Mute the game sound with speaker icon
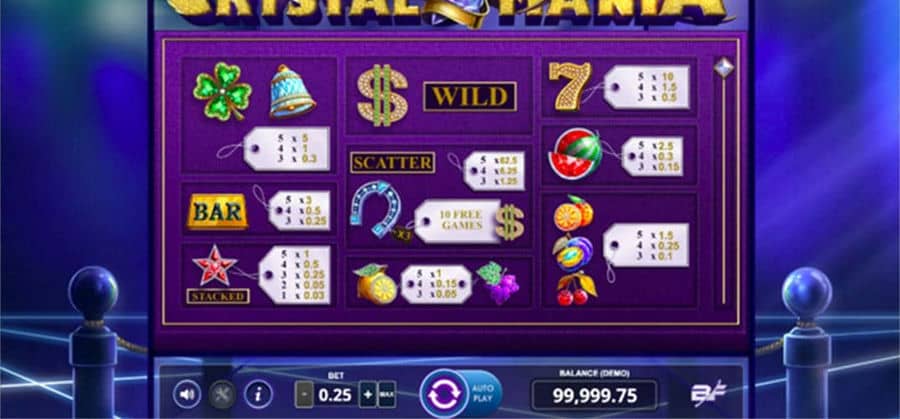Screen dimensions: 900x419 tap(187, 394)
